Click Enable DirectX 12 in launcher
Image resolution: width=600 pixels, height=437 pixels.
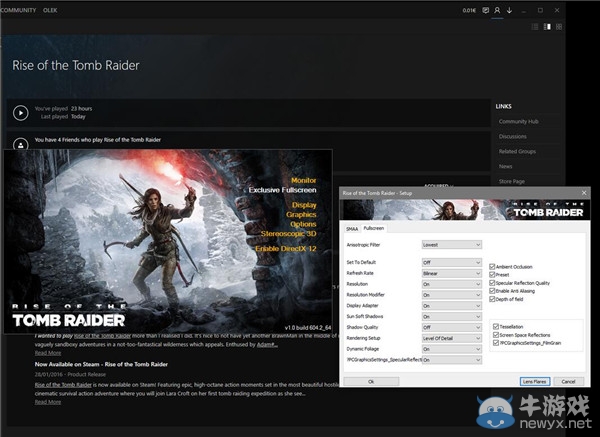[286, 249]
